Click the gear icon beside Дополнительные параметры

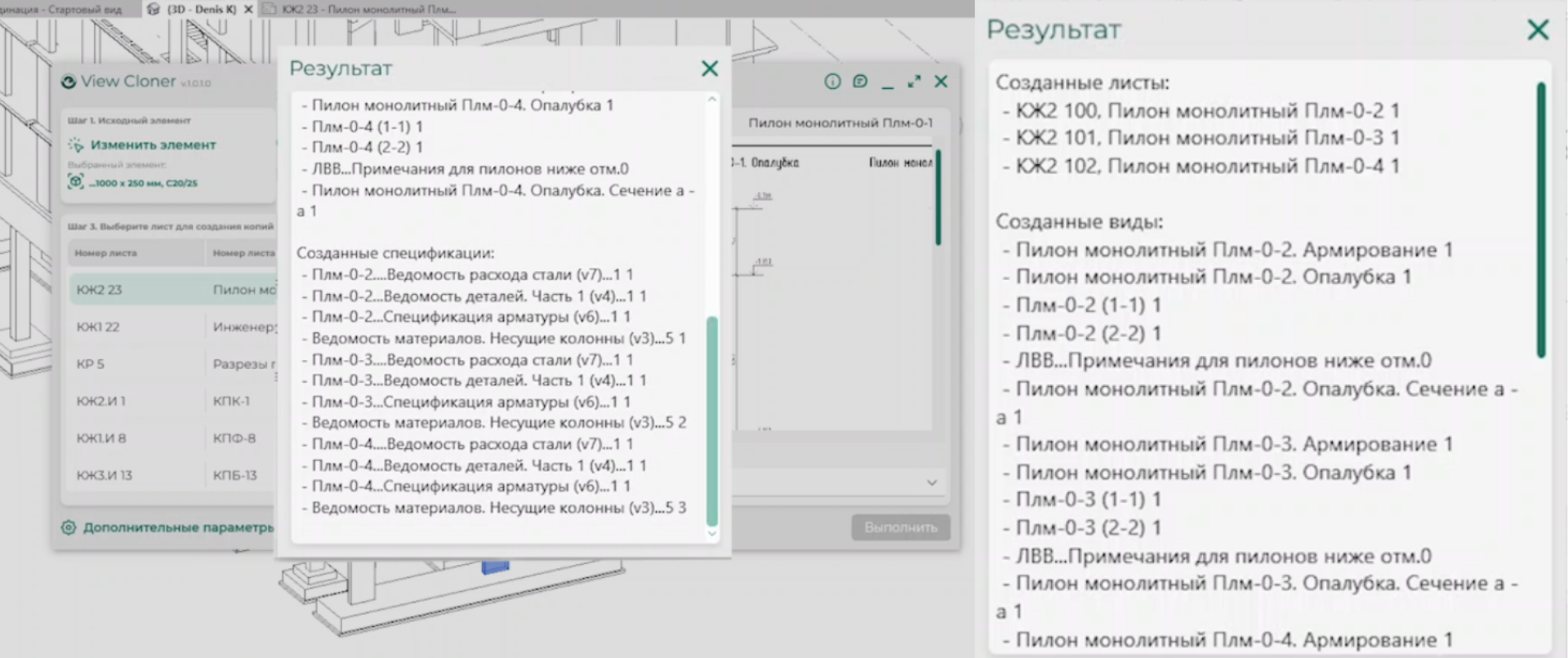[69, 527]
